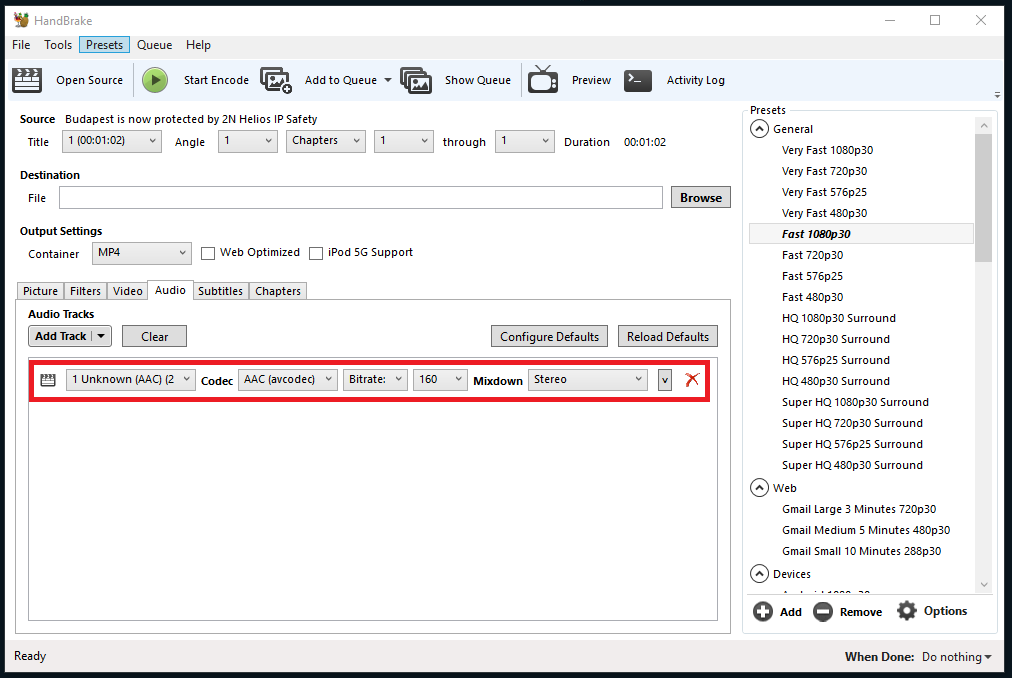Open the Show Queue icon

pyautogui.click(x=416, y=80)
